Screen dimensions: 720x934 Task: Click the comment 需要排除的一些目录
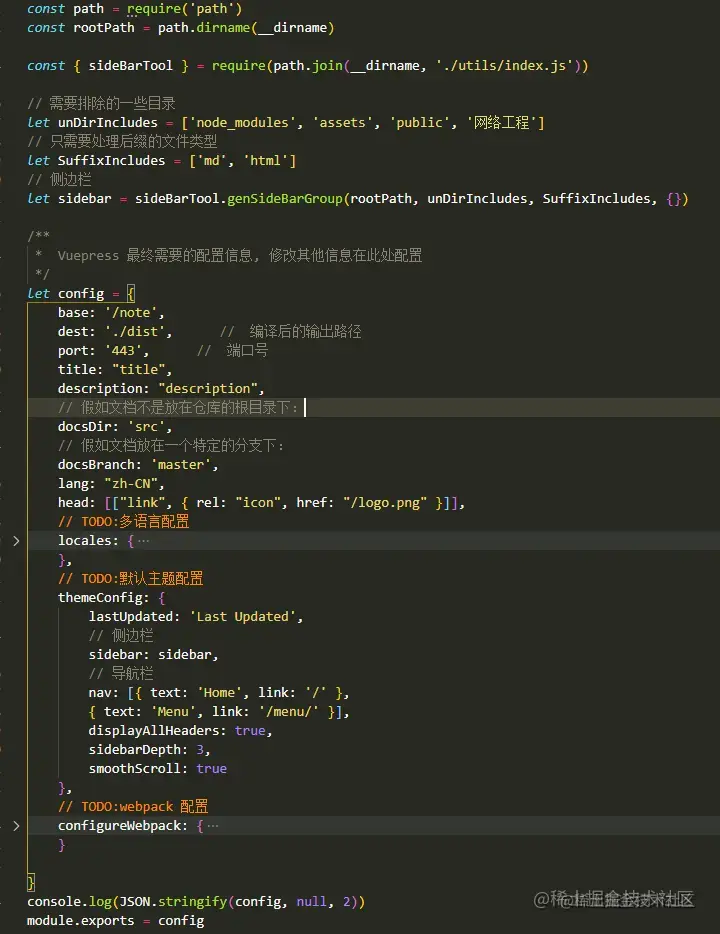[101, 104]
